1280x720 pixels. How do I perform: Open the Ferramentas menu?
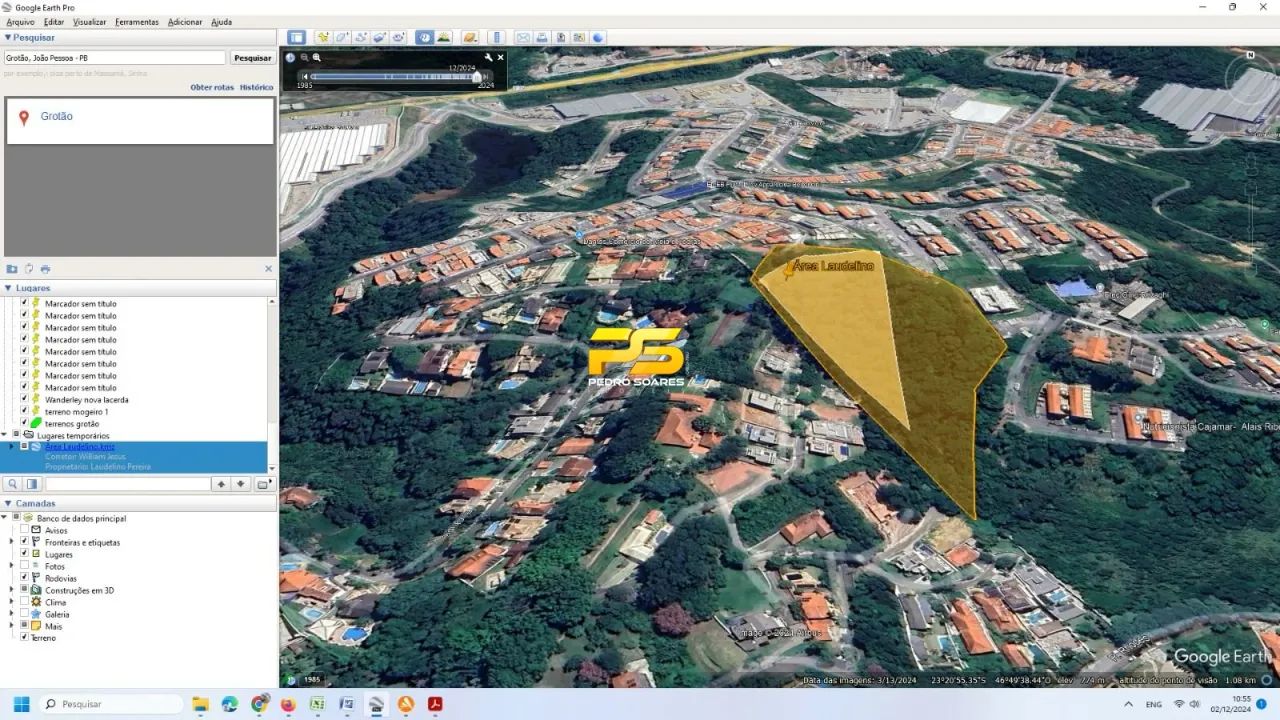(137, 22)
